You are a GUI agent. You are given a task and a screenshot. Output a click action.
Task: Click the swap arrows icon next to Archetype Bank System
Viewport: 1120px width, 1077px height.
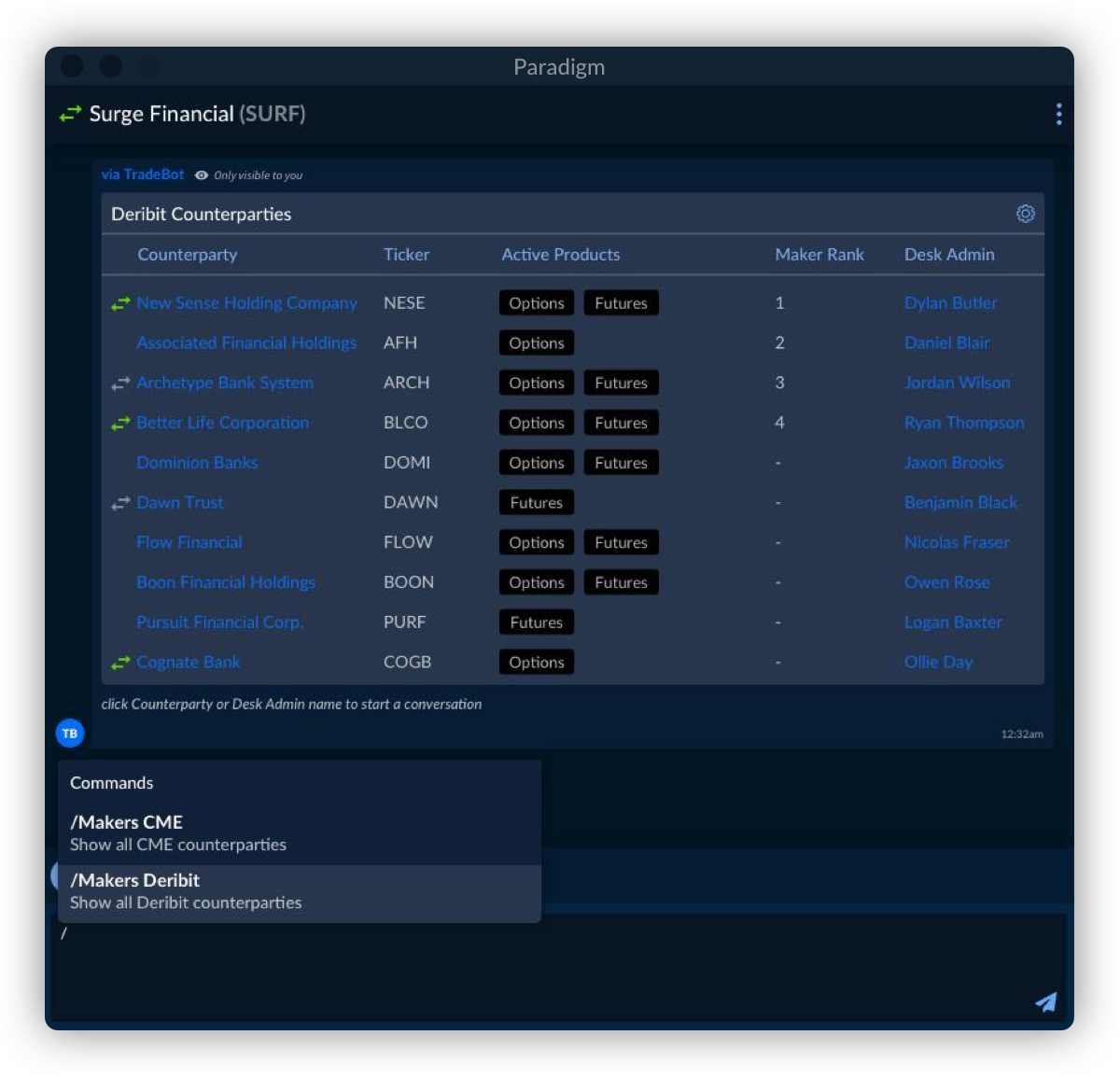[x=119, y=383]
